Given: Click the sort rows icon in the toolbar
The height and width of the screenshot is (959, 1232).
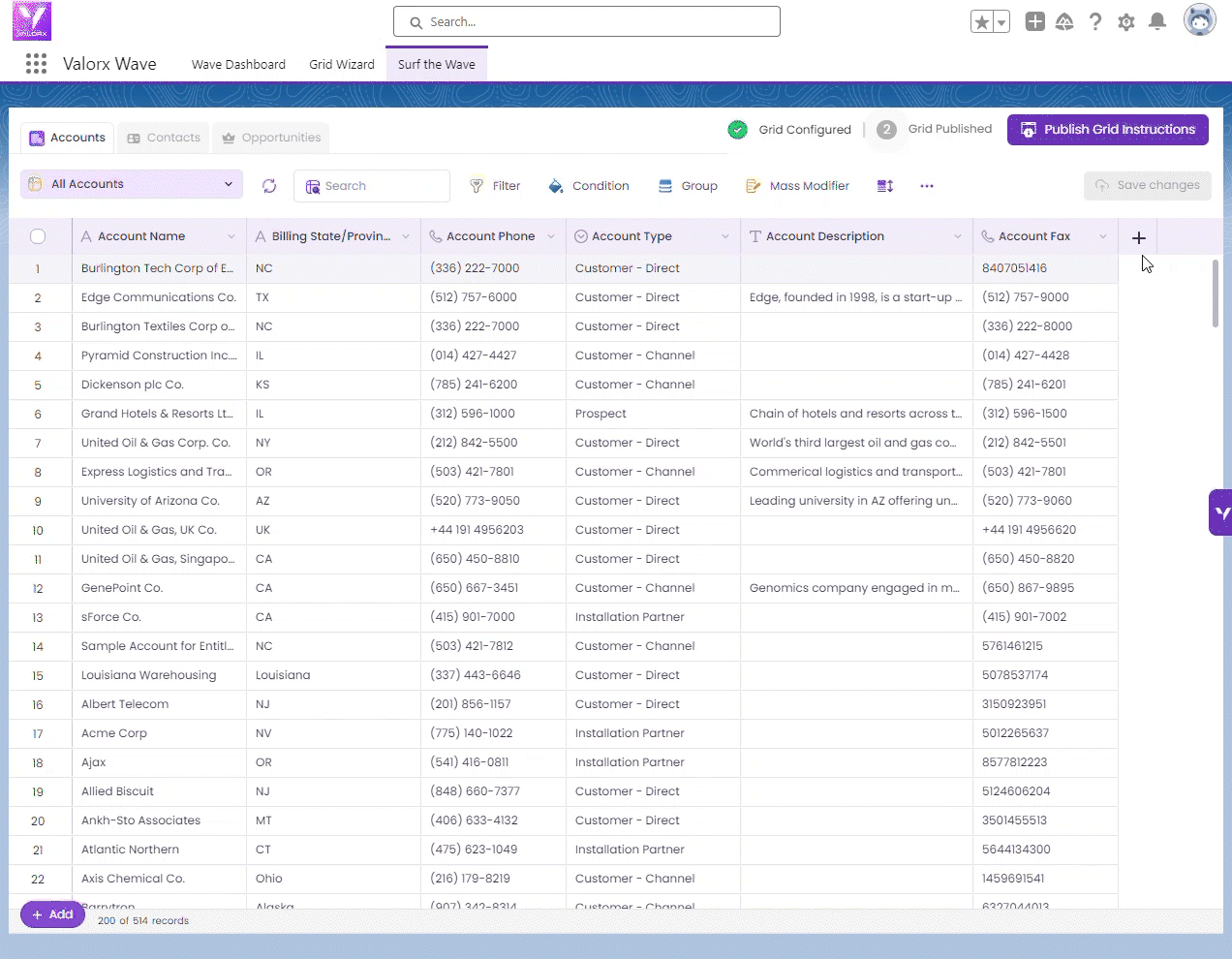Looking at the screenshot, I should click(884, 186).
